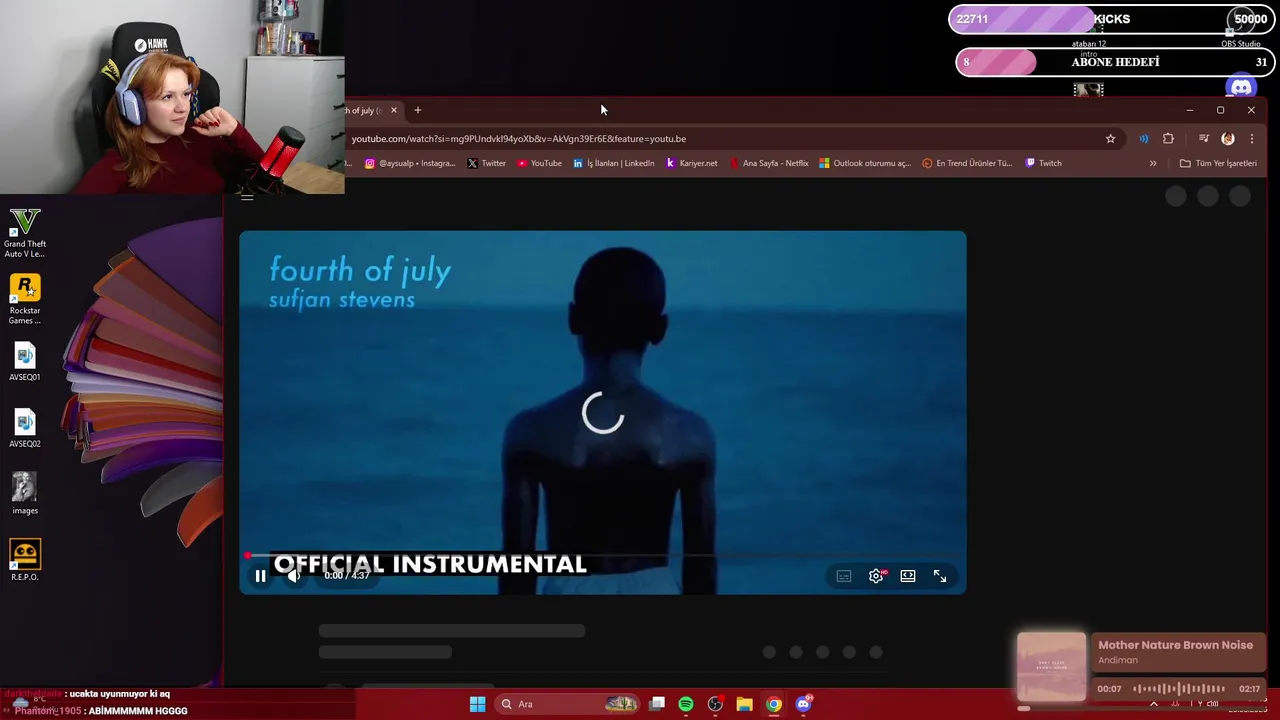1280x720 pixels.
Task: Click the fourth of july video frame
Action: click(x=603, y=412)
